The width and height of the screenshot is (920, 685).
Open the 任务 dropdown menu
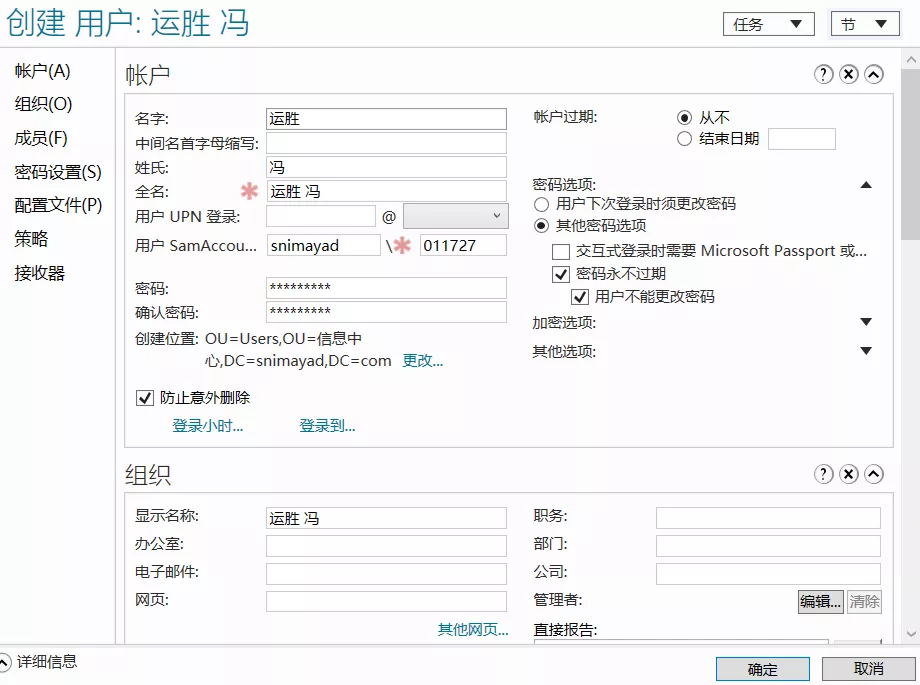(x=768, y=24)
